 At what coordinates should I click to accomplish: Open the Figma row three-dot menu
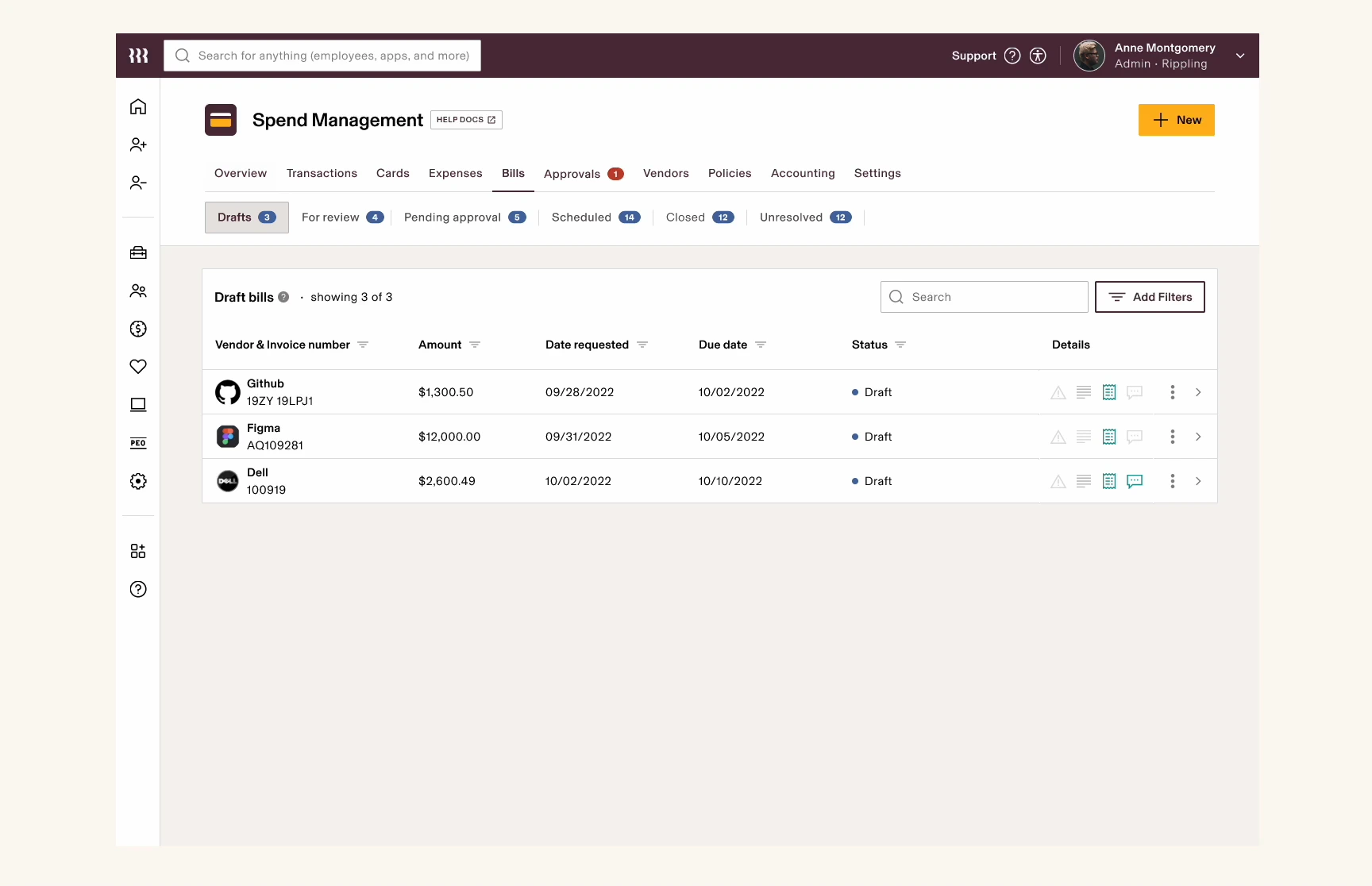pos(1173,437)
